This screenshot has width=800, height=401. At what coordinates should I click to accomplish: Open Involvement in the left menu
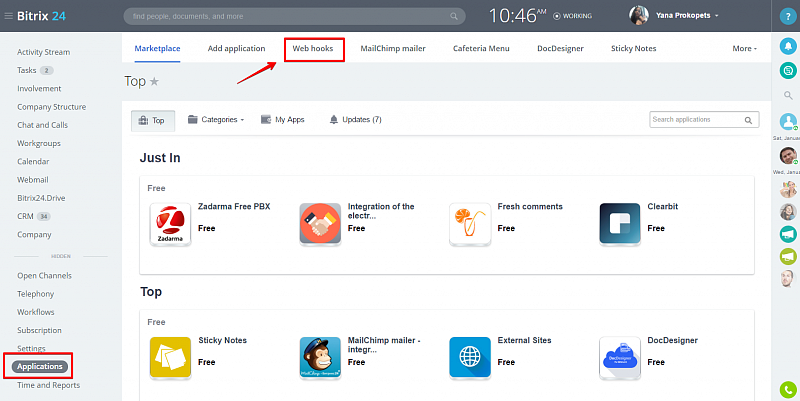(x=39, y=88)
